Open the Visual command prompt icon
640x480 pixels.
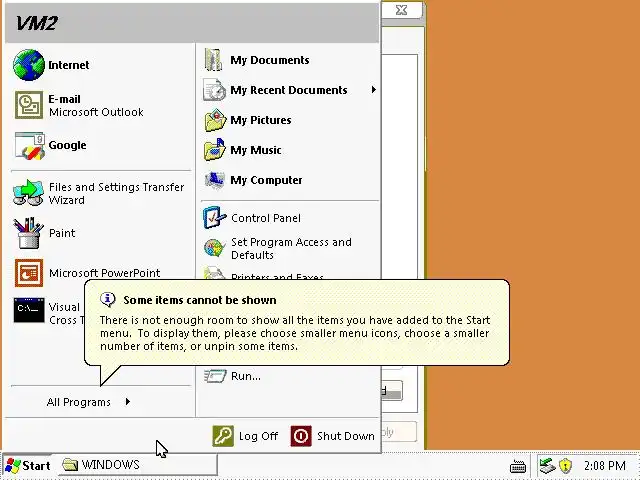coord(29,310)
